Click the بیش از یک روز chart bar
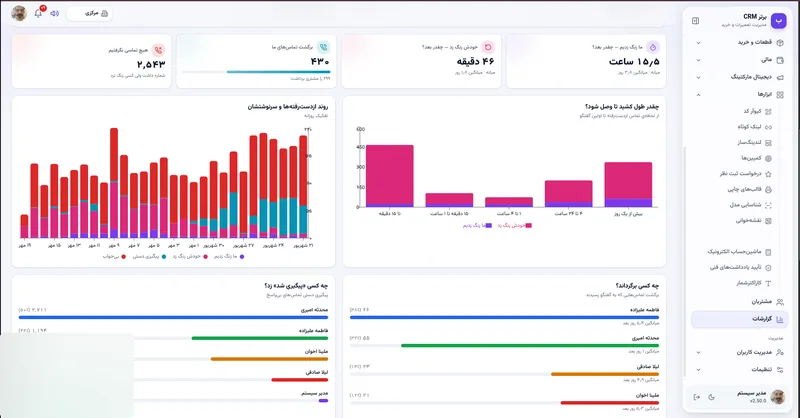 coord(628,185)
